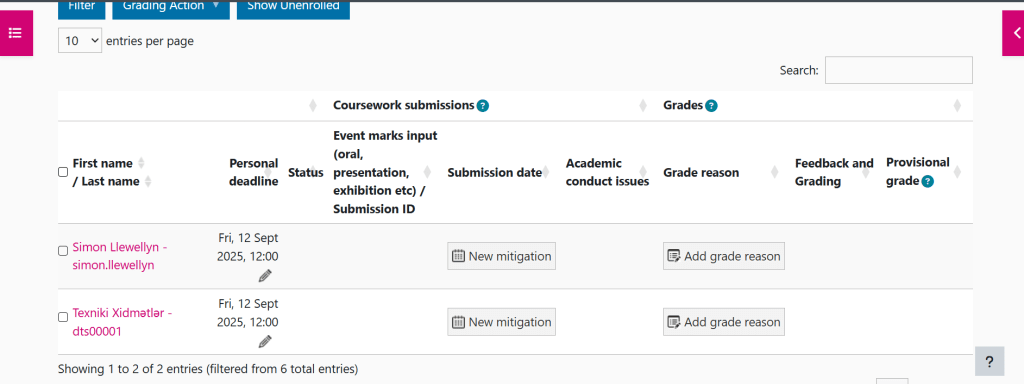Select Simon Llewellyn's row checkbox

point(63,250)
